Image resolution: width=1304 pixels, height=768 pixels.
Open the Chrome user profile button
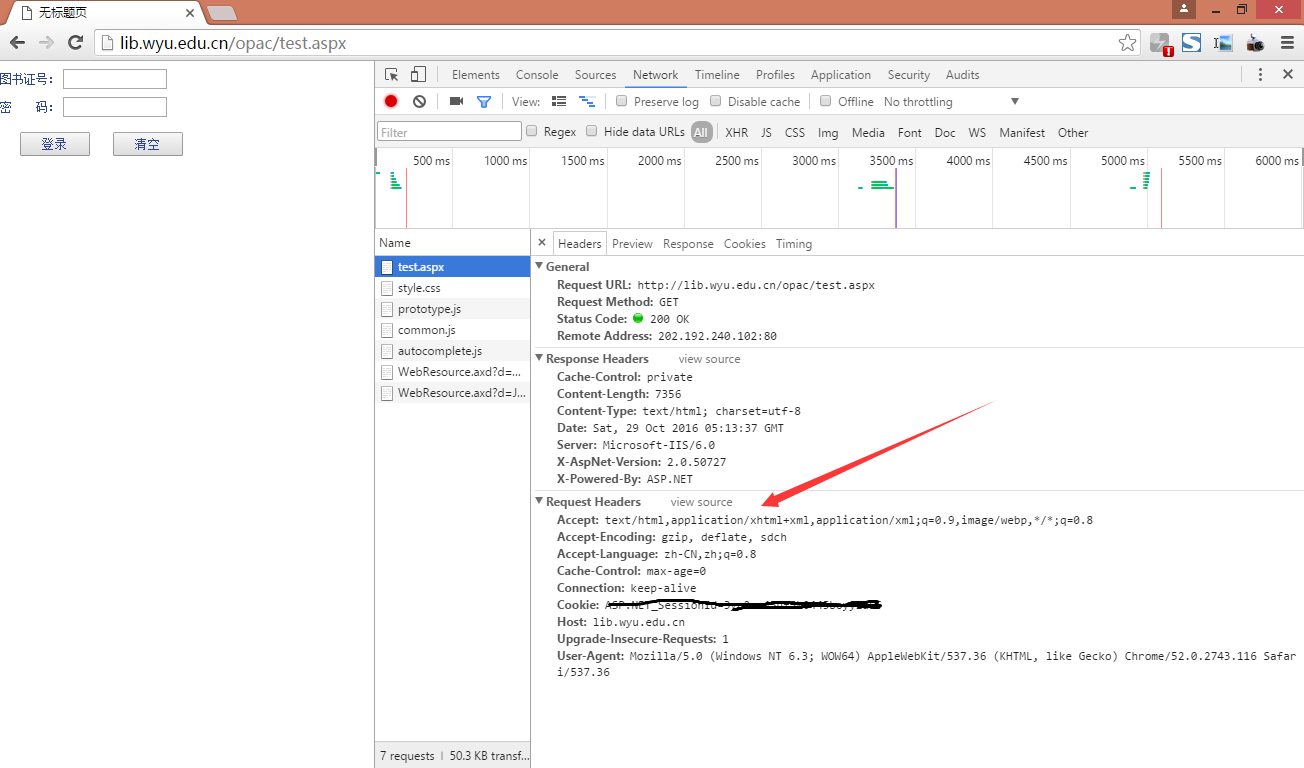click(x=1184, y=9)
